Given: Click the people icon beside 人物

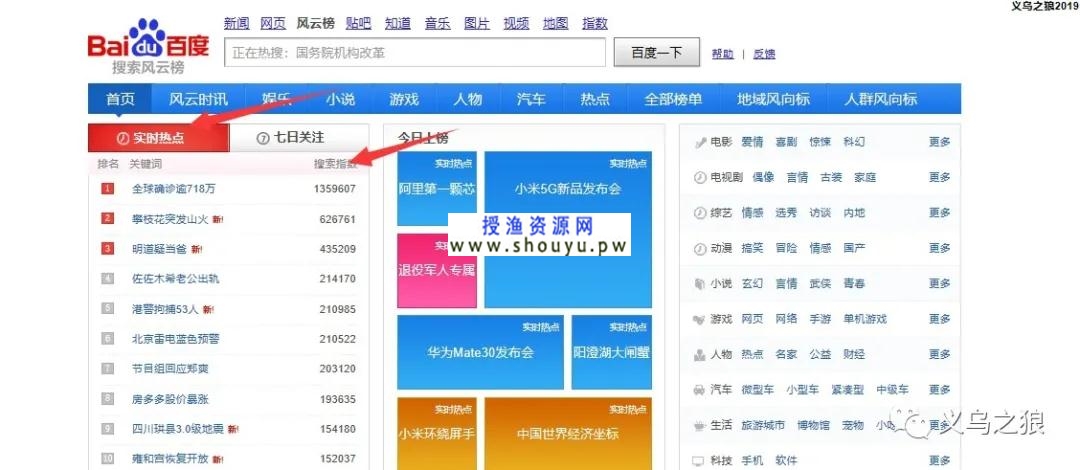Looking at the screenshot, I should pyautogui.click(x=700, y=354).
